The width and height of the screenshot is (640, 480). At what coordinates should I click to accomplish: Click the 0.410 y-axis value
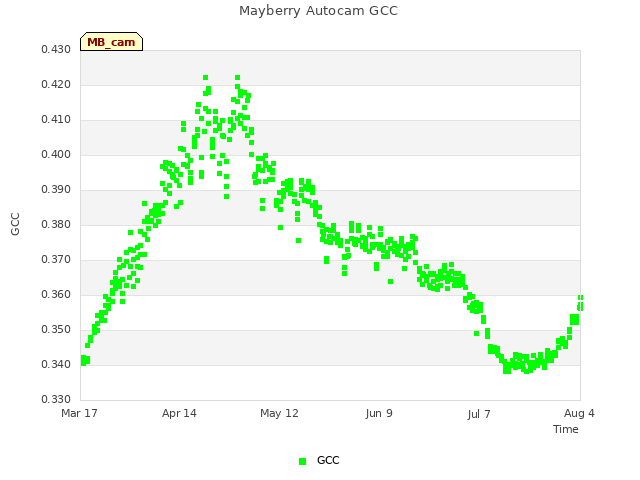pyautogui.click(x=56, y=120)
